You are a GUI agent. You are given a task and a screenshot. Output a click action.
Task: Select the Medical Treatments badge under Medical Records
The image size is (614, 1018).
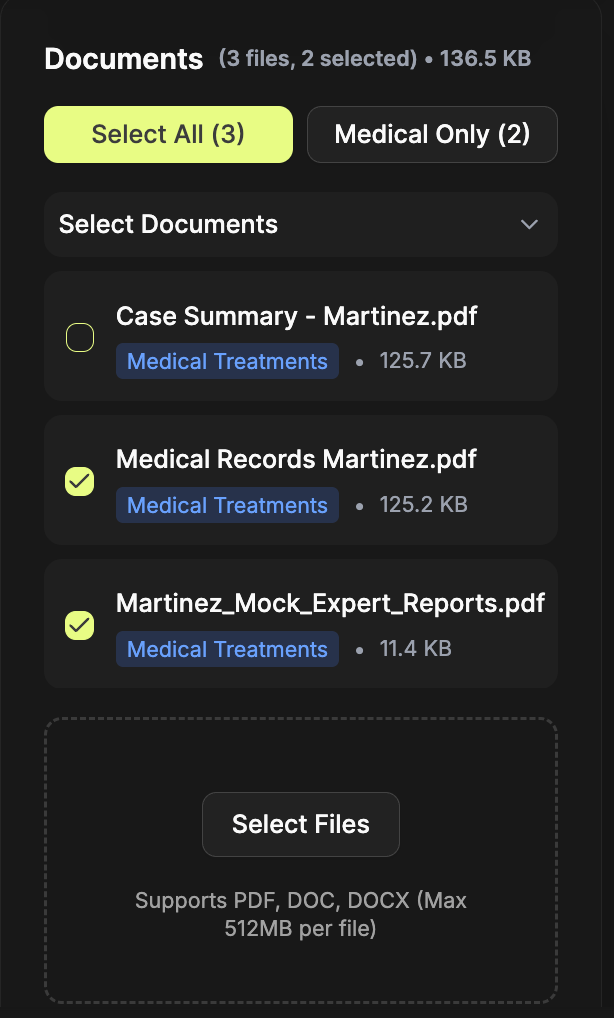coord(227,505)
